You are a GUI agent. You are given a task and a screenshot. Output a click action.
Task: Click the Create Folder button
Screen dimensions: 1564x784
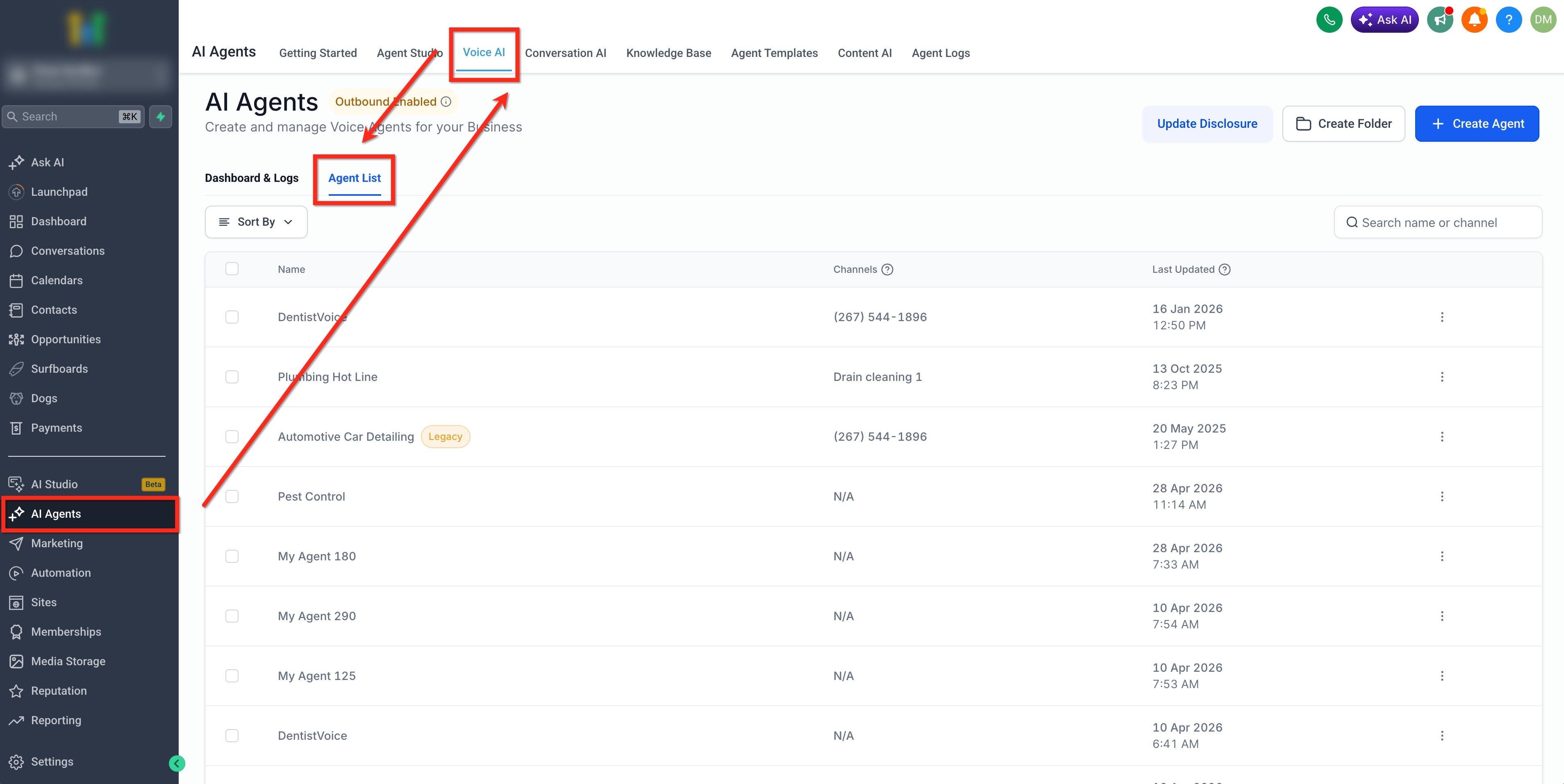pos(1343,124)
